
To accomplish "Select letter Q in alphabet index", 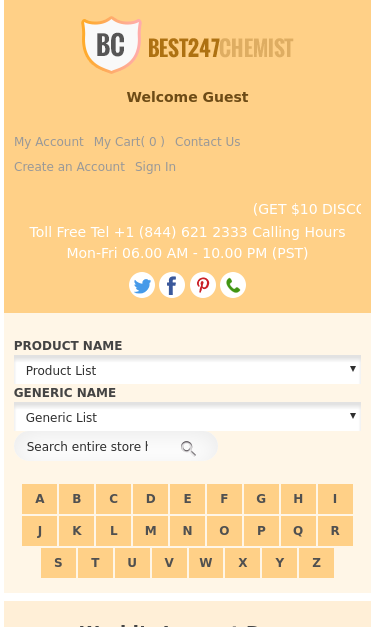I will [x=298, y=531].
